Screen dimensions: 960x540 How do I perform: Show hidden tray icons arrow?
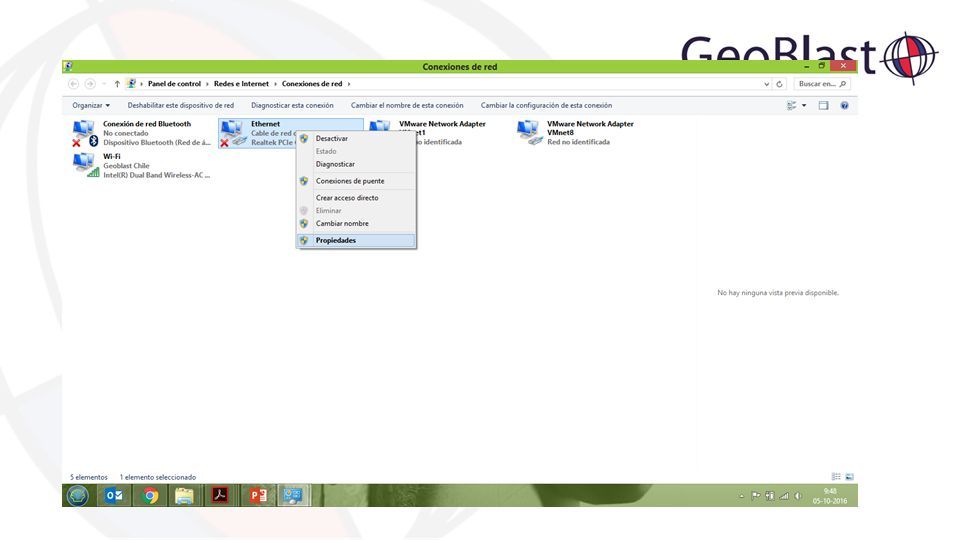(x=741, y=496)
